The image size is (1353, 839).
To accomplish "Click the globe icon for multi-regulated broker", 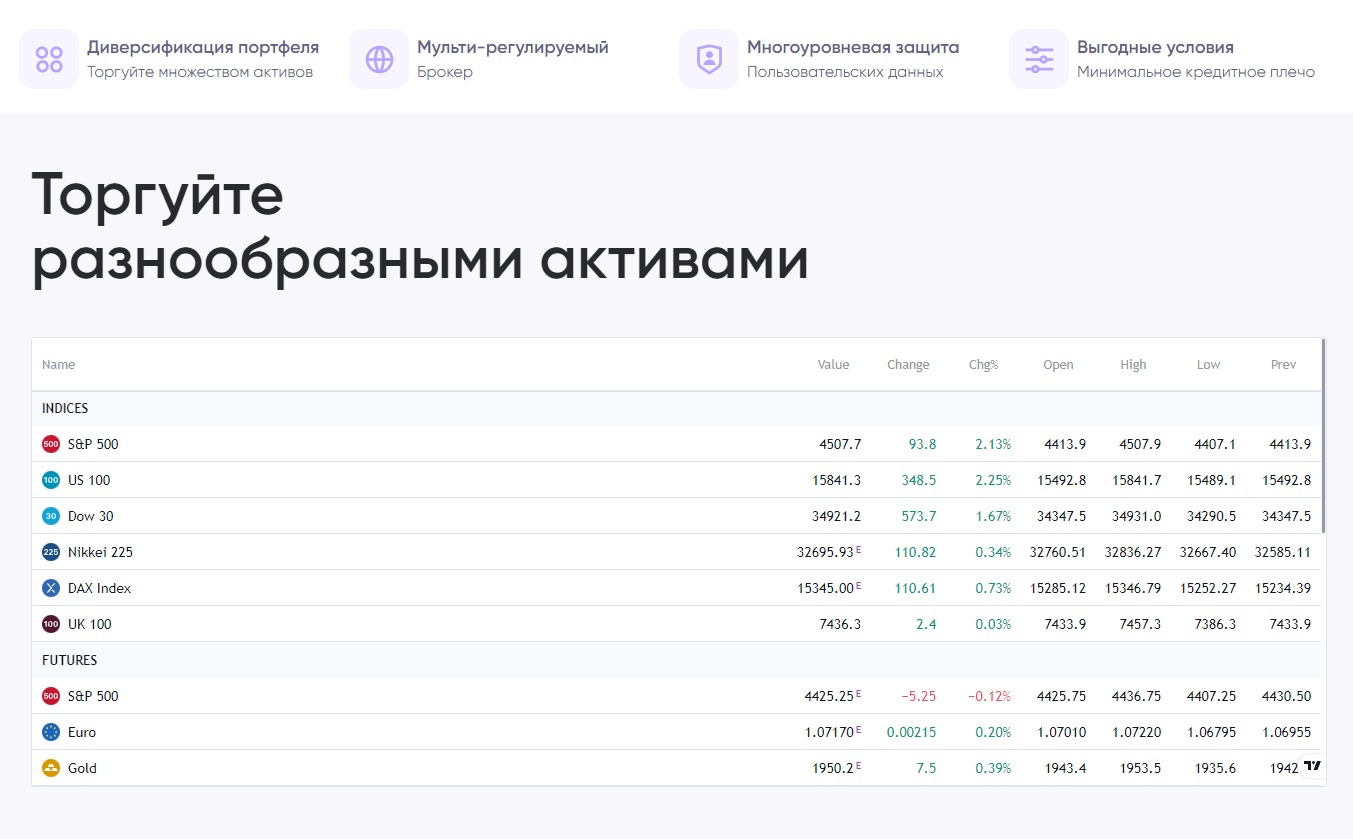I will tap(379, 59).
